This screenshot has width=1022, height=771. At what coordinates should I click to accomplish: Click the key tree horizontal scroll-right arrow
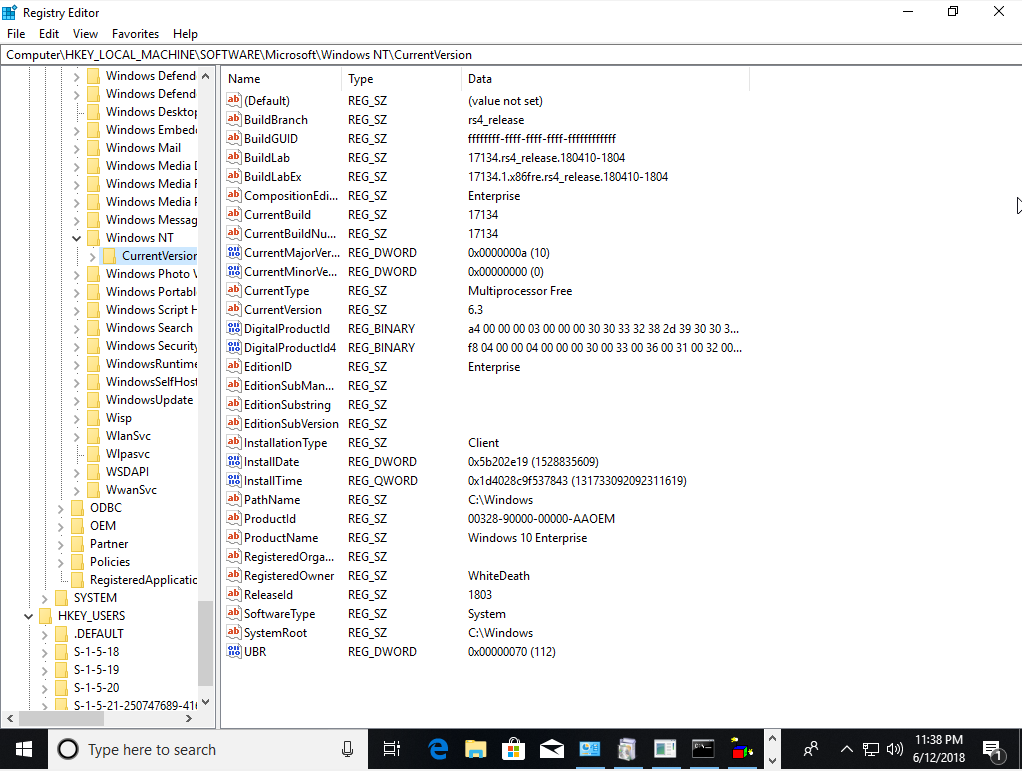click(189, 718)
